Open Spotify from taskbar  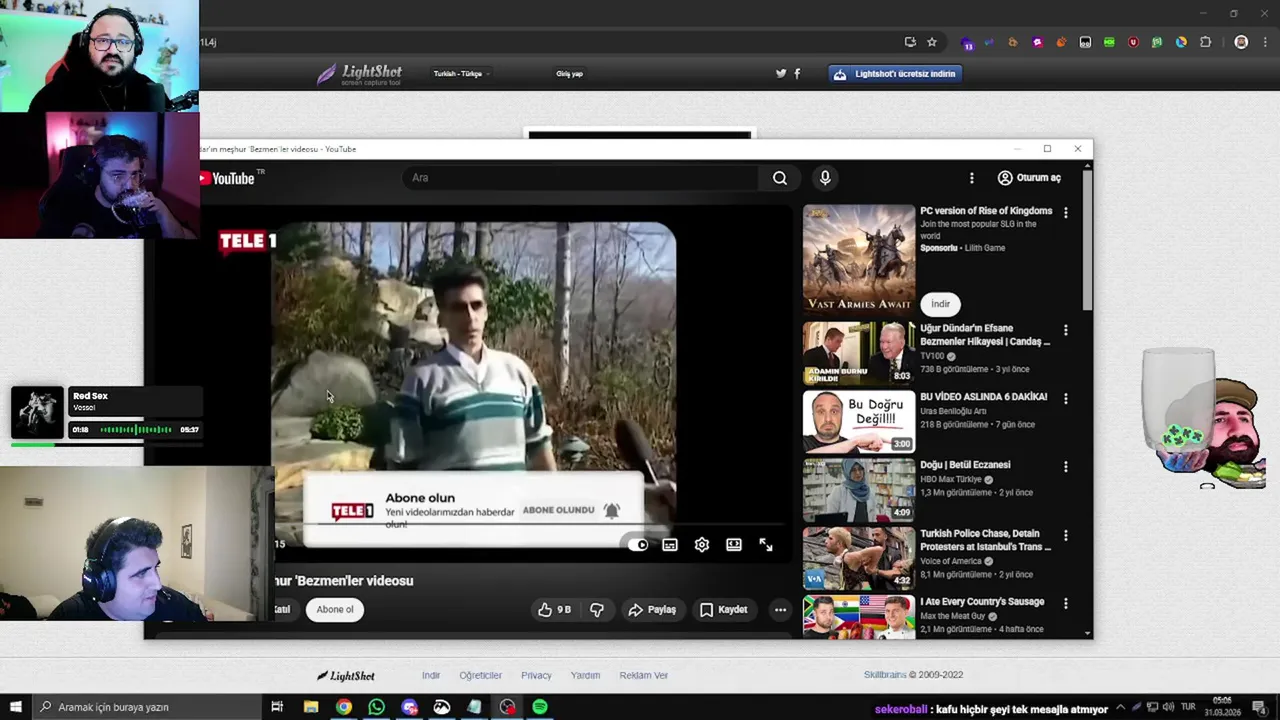pyautogui.click(x=540, y=707)
